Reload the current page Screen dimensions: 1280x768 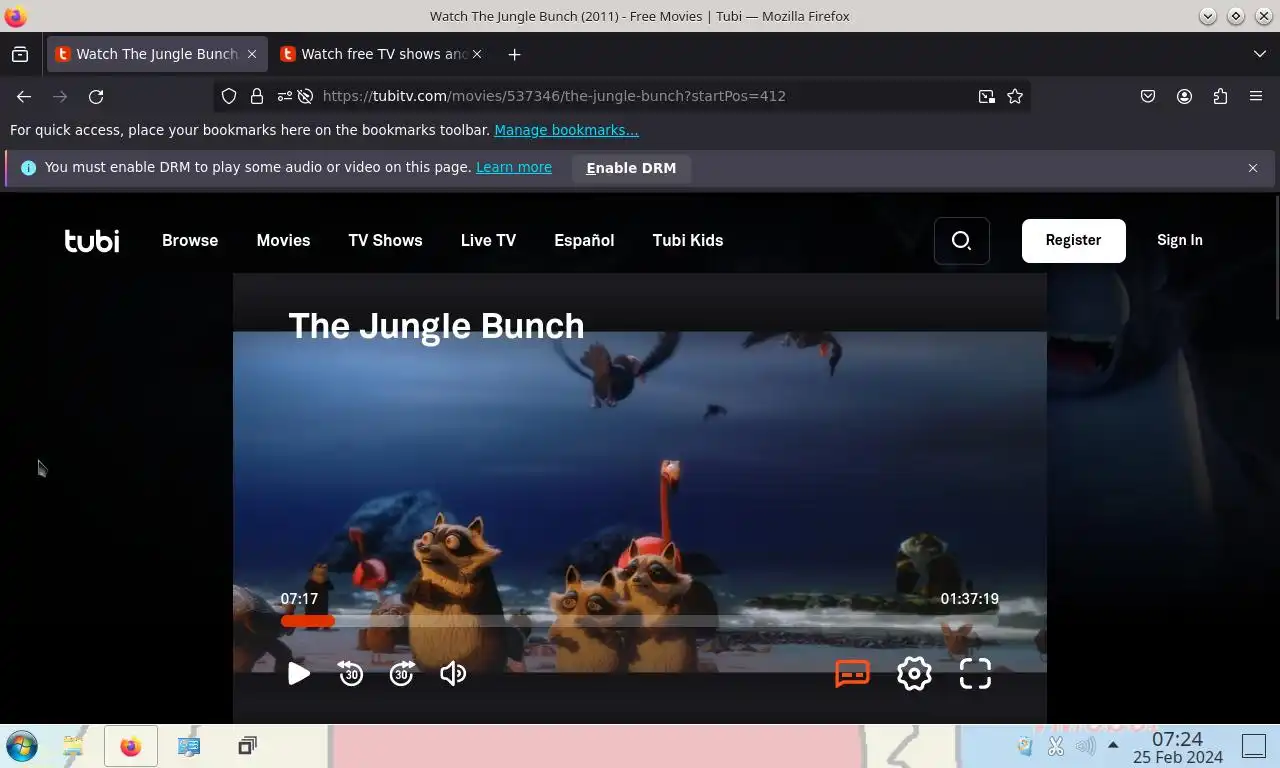pyautogui.click(x=96, y=96)
